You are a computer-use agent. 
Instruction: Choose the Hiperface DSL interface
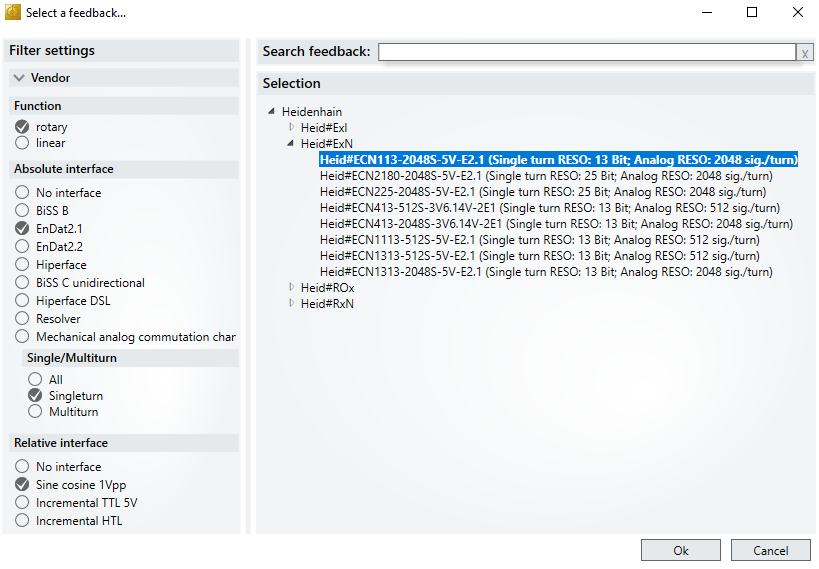22,301
